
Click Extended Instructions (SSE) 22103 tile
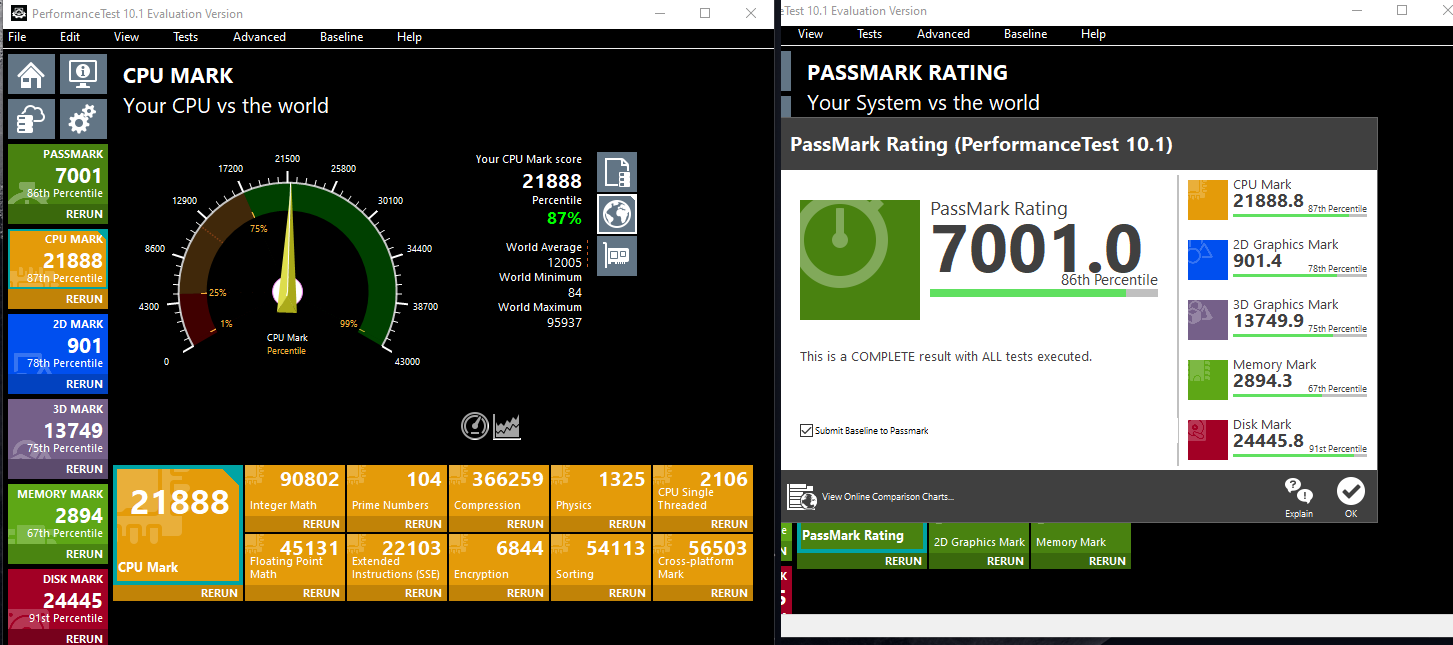tap(397, 560)
